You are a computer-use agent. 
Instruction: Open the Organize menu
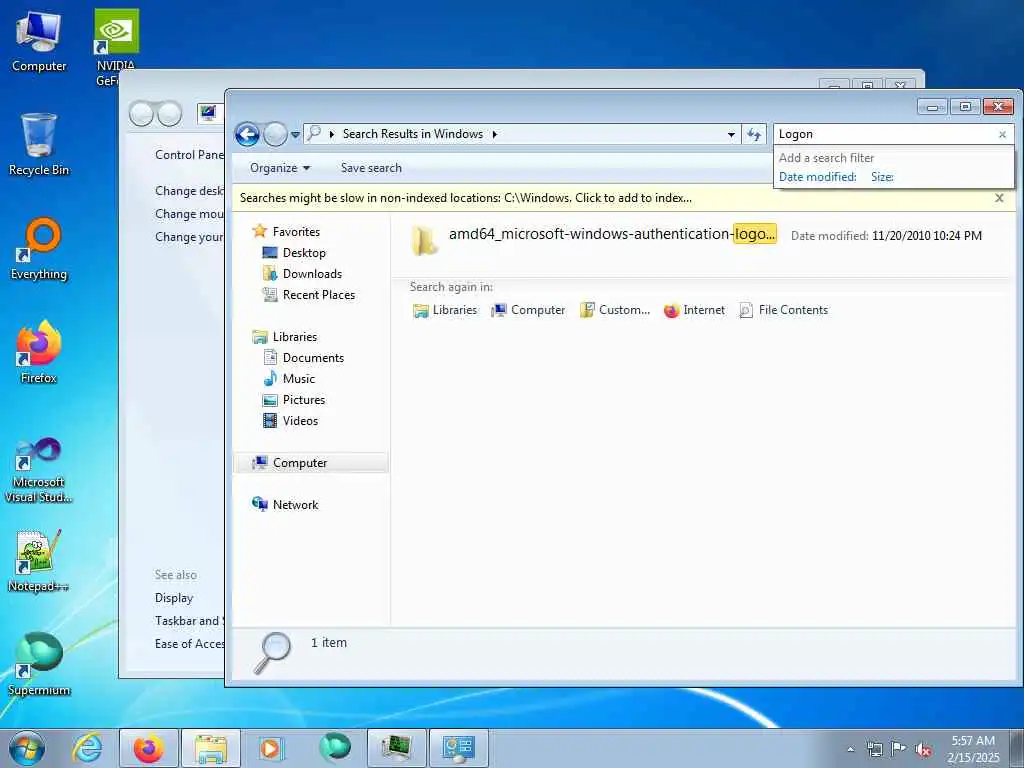(280, 168)
